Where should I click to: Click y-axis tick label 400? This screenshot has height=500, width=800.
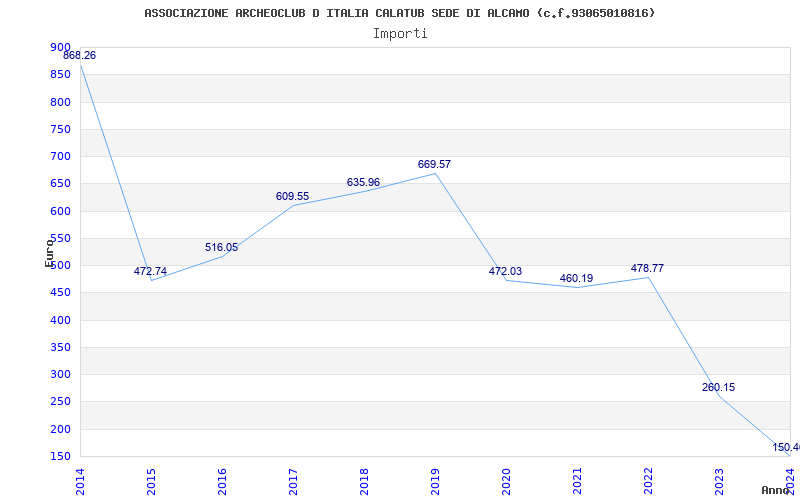tap(60, 320)
